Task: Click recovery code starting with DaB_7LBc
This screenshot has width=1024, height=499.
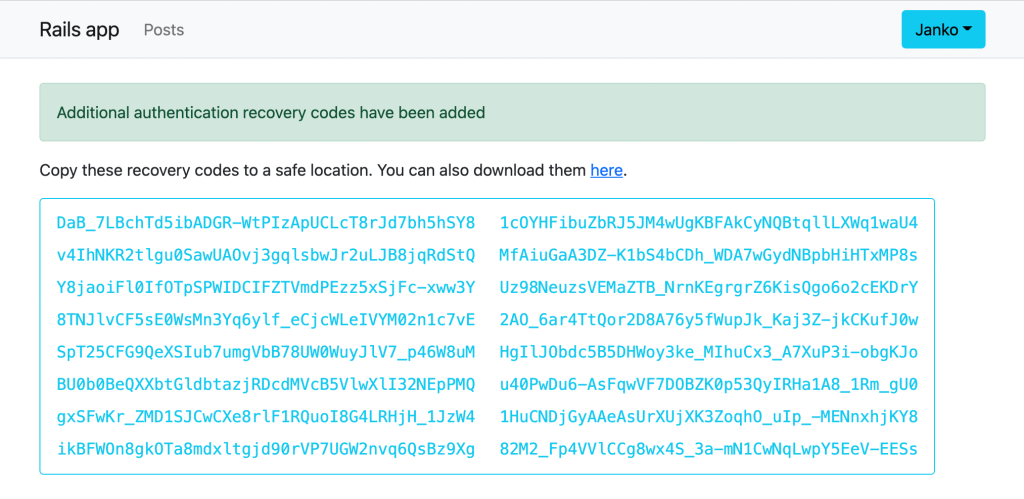Action: pos(266,222)
